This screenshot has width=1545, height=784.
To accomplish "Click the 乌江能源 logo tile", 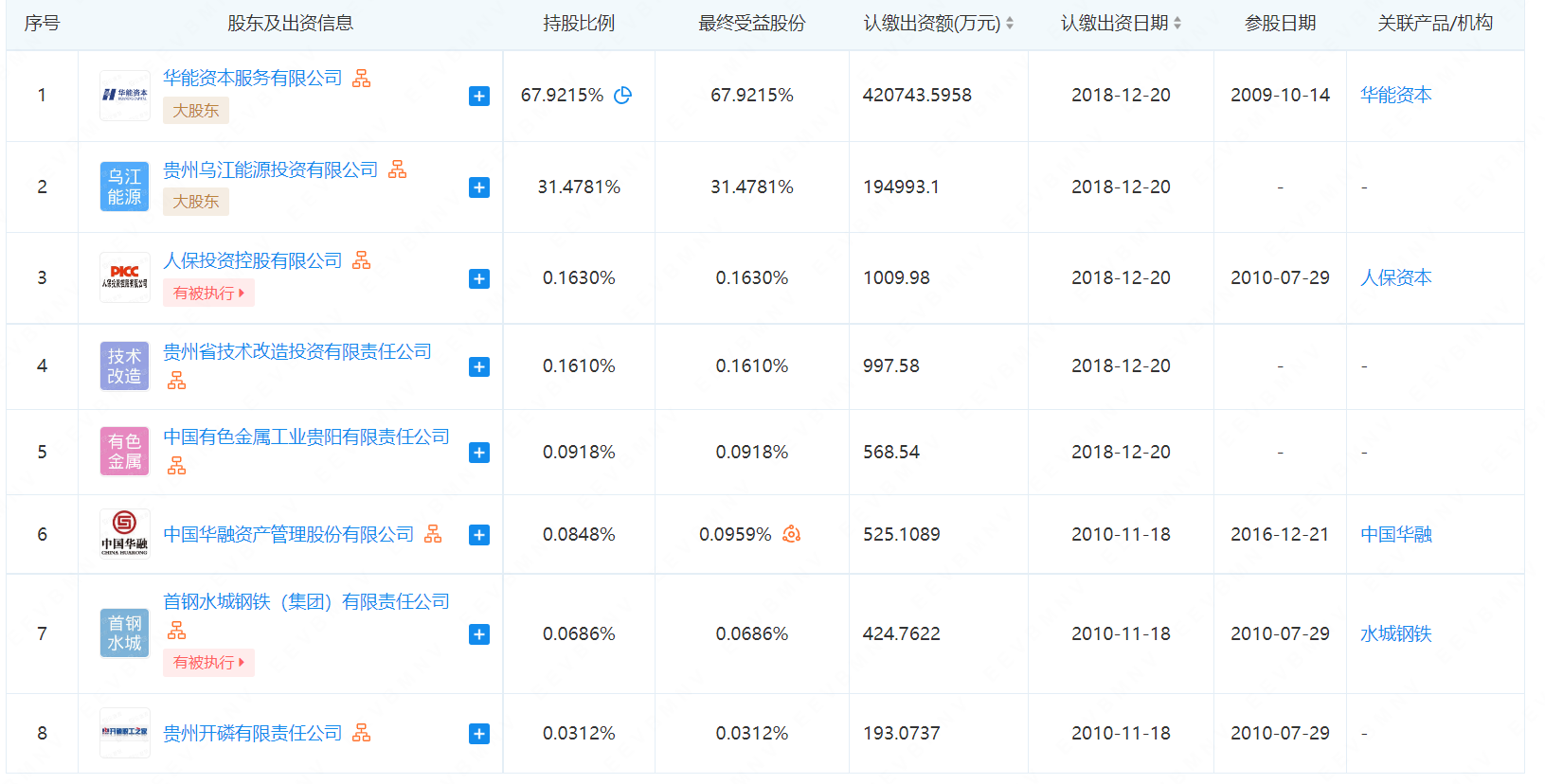I will pyautogui.click(x=125, y=187).
